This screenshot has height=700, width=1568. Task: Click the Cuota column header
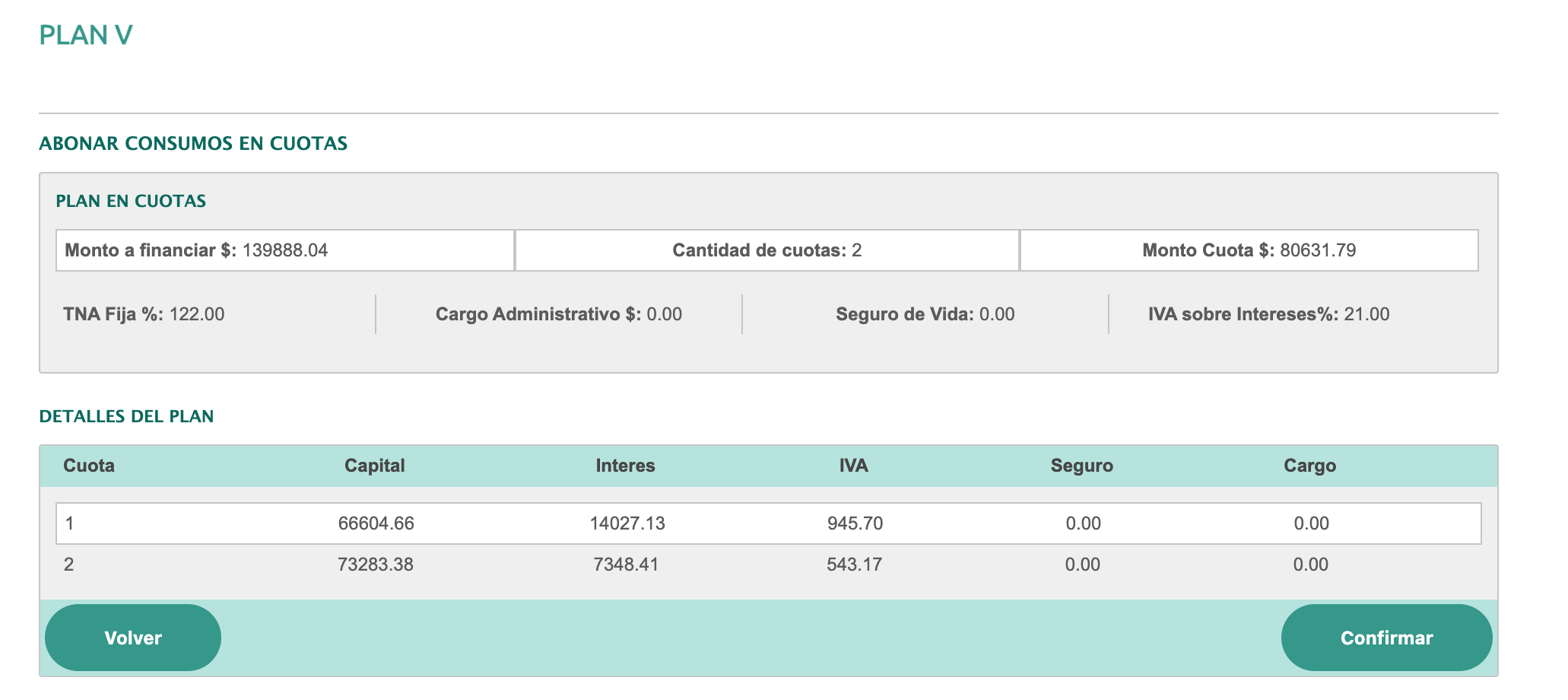pos(89,466)
